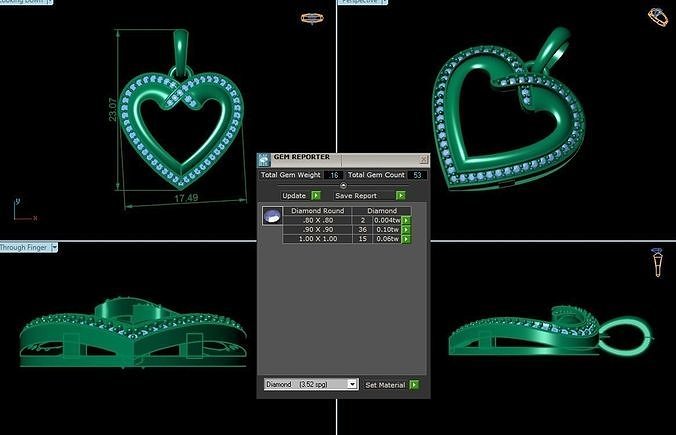Viewport: 676px width, 435px height.
Task: Click the Update button label
Action: pos(294,196)
